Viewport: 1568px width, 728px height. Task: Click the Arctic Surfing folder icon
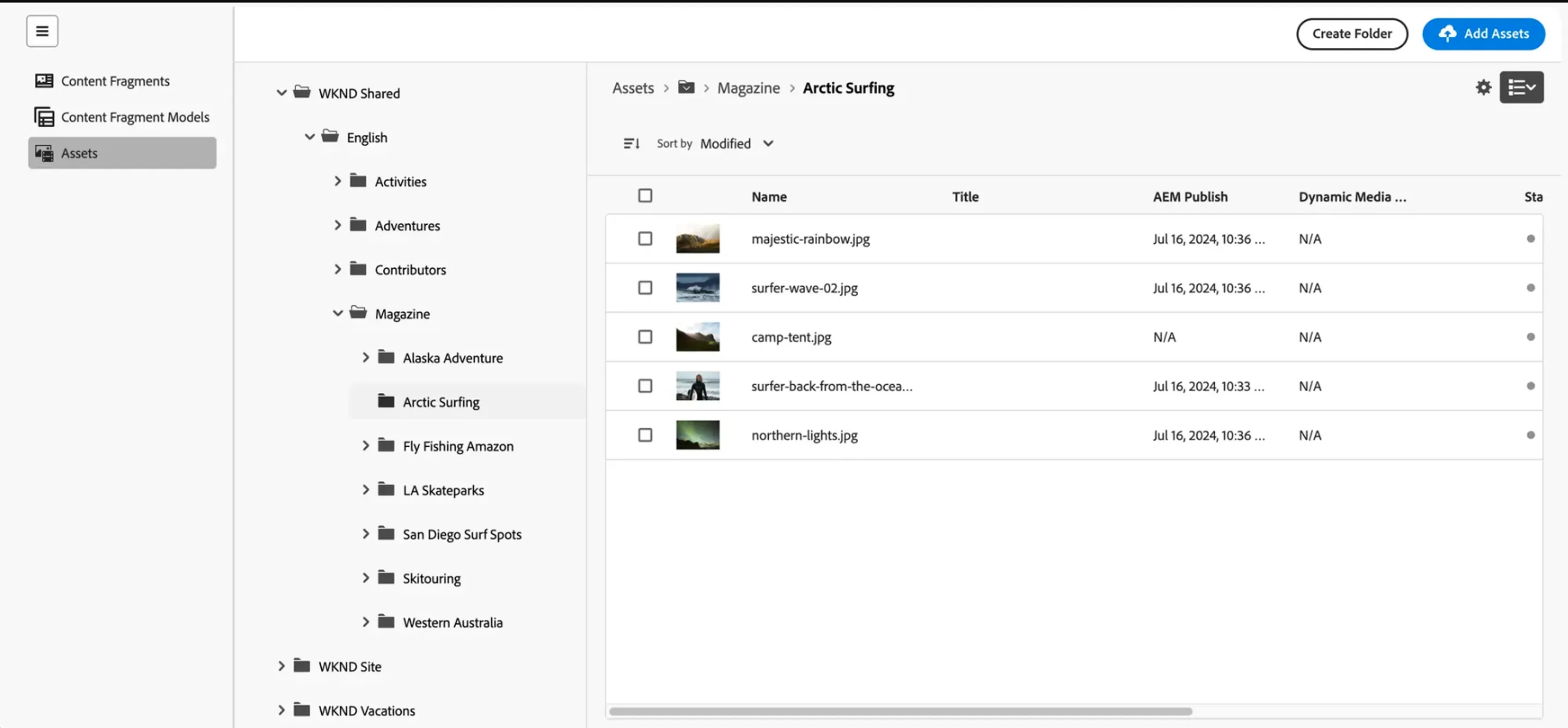386,402
